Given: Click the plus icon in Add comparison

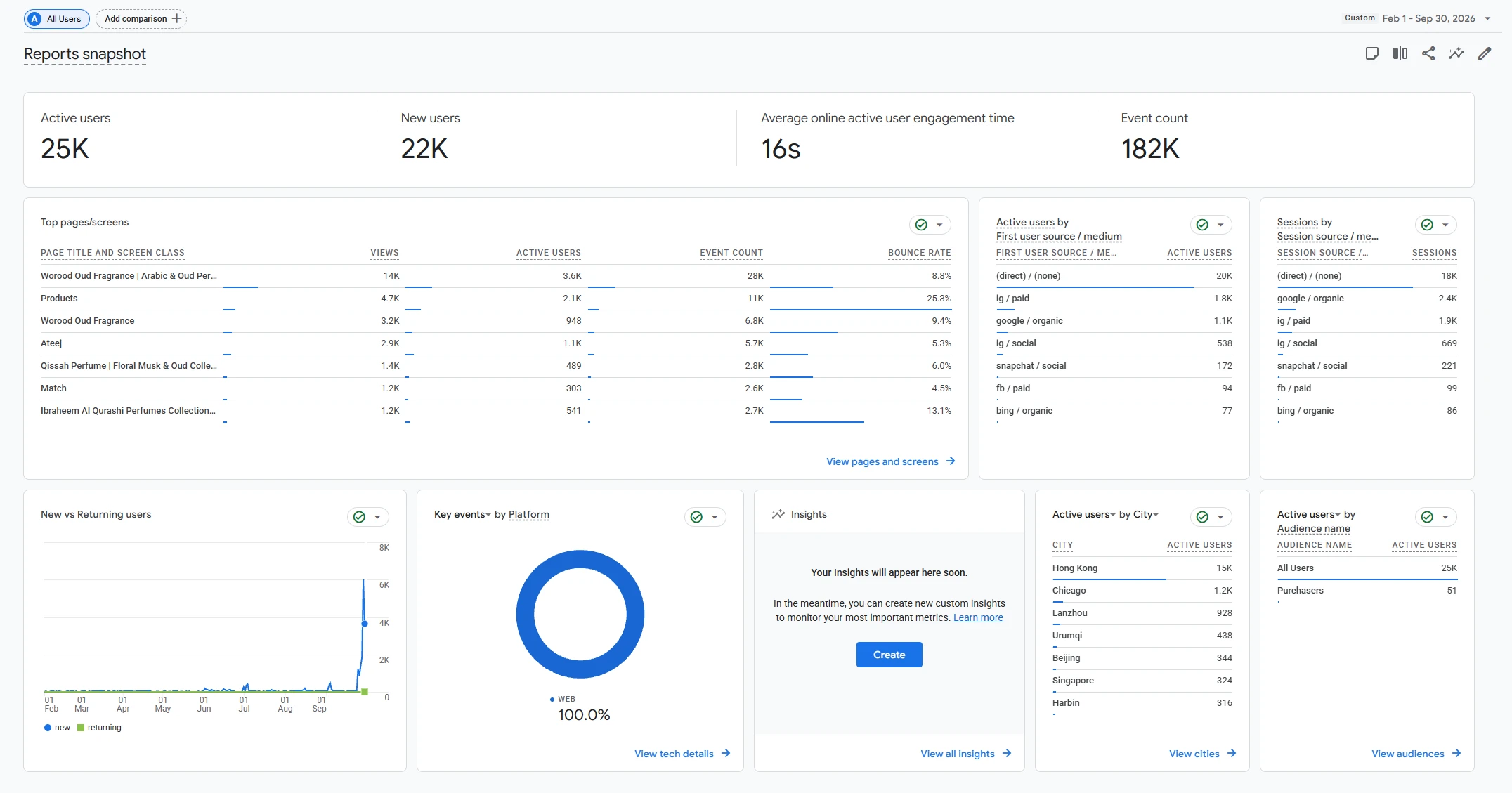Looking at the screenshot, I should [177, 19].
